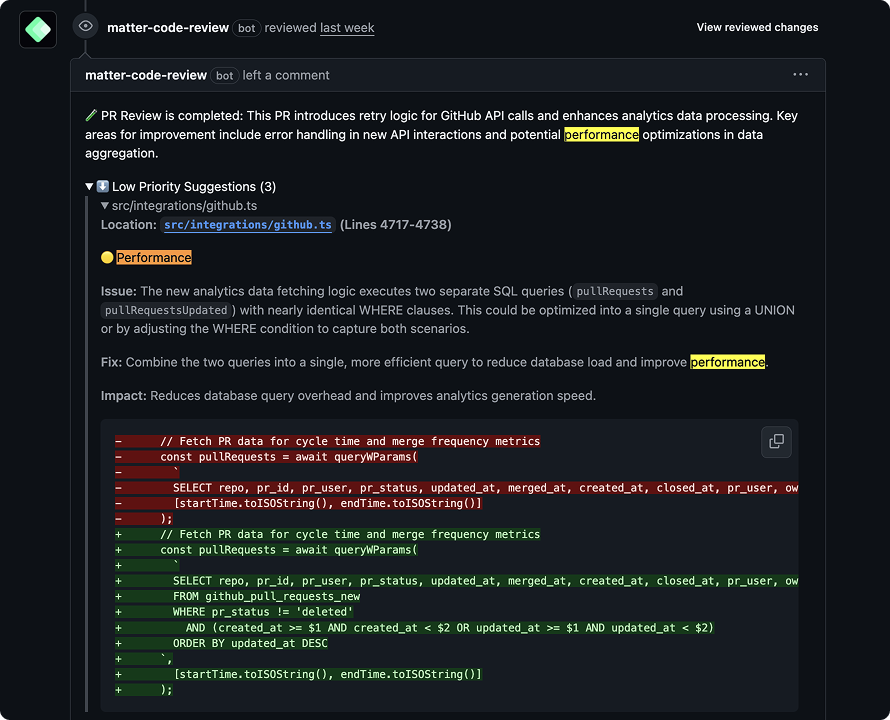This screenshot has height=720, width=890.
Task: Click the bot badge in comment header
Action: [225, 76]
